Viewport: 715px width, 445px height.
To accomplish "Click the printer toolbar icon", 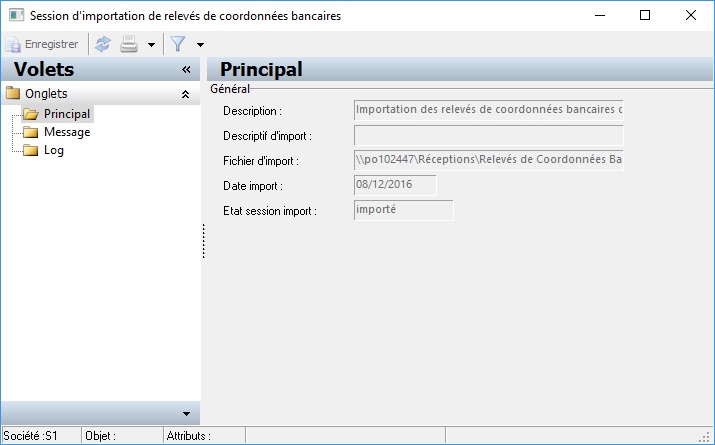I will 129,44.
